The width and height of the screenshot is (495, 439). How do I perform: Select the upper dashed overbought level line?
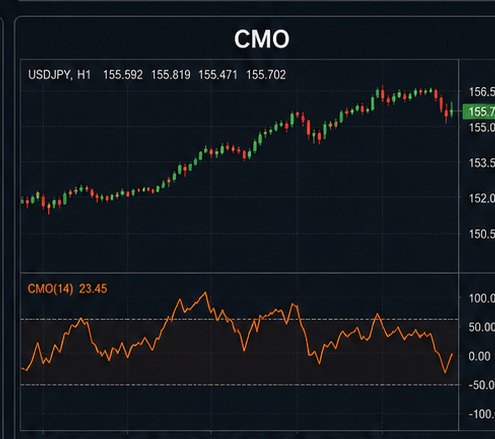tap(239, 319)
